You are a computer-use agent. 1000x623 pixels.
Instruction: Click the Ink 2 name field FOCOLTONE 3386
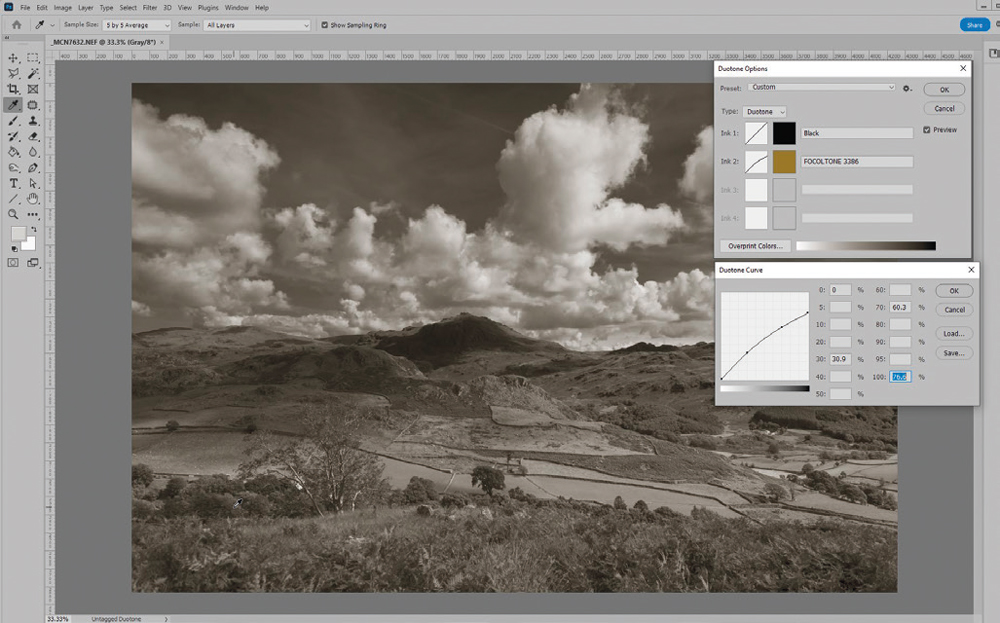click(857, 162)
